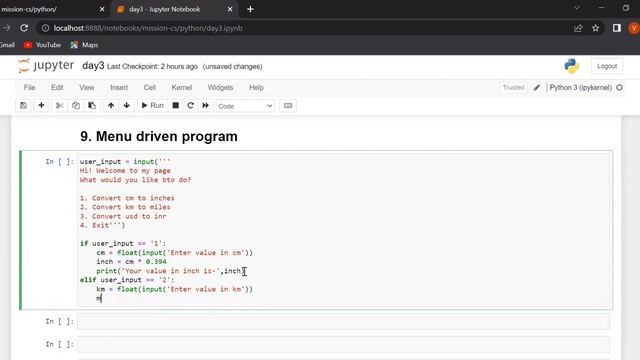Click the Jupyter logo

coord(46,66)
